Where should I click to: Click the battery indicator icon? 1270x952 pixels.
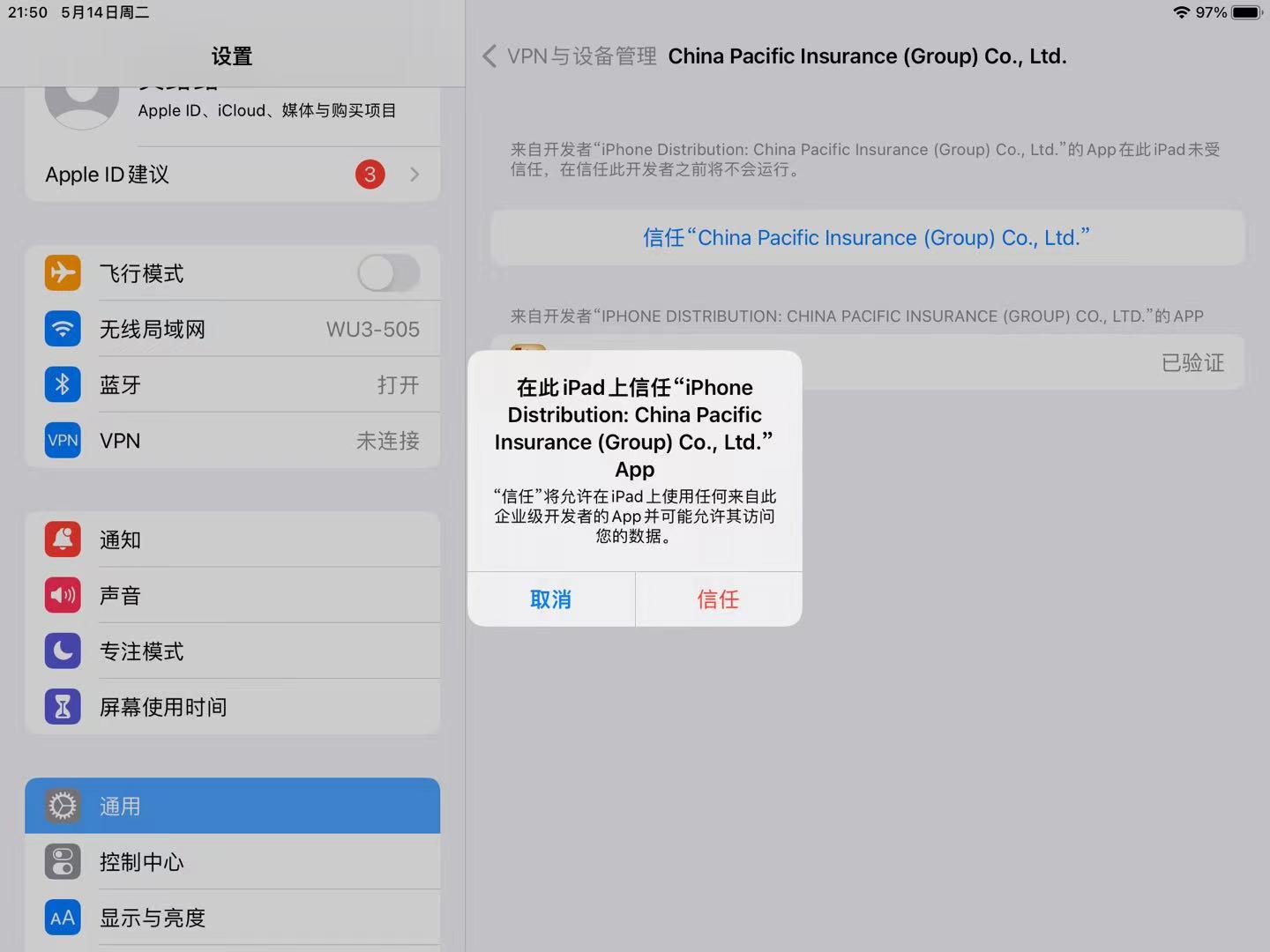click(x=1247, y=12)
